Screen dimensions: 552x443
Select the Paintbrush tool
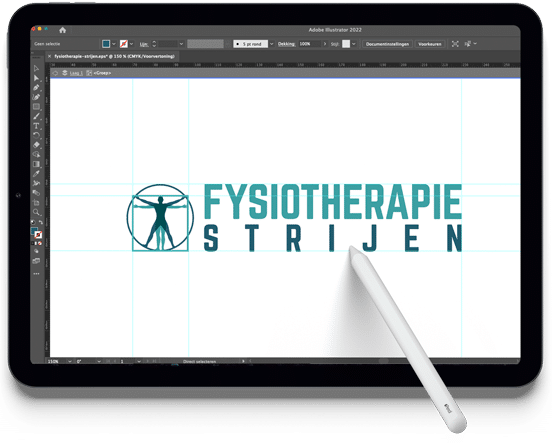point(36,116)
